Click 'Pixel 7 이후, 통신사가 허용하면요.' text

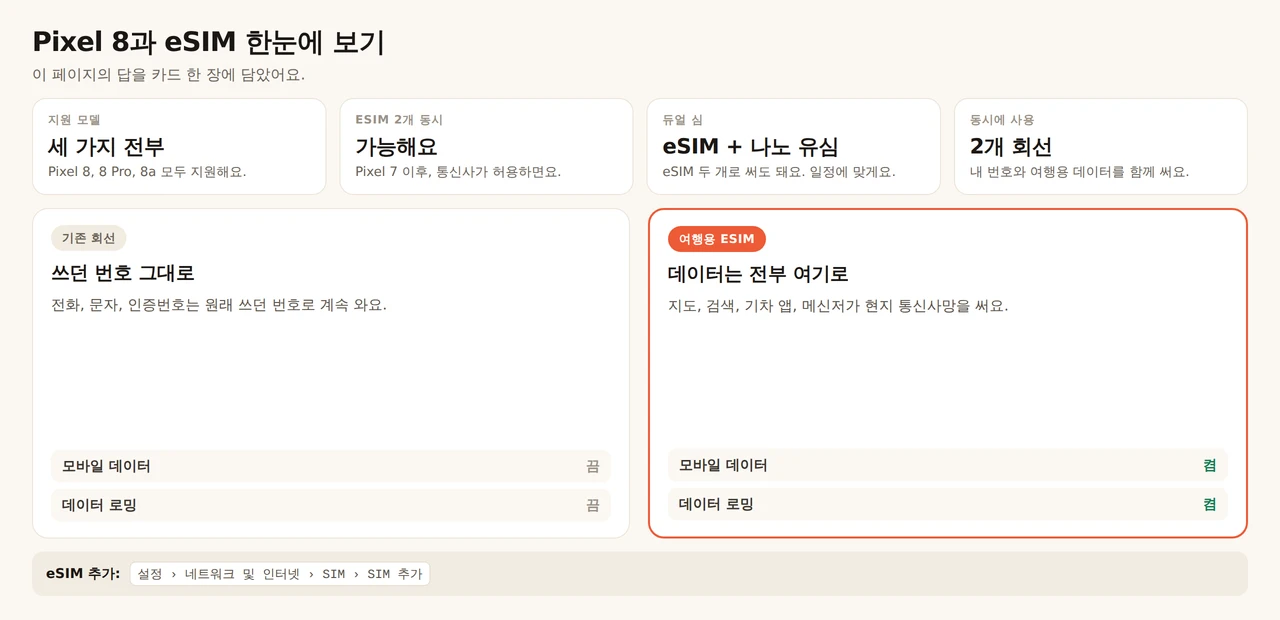tap(458, 172)
